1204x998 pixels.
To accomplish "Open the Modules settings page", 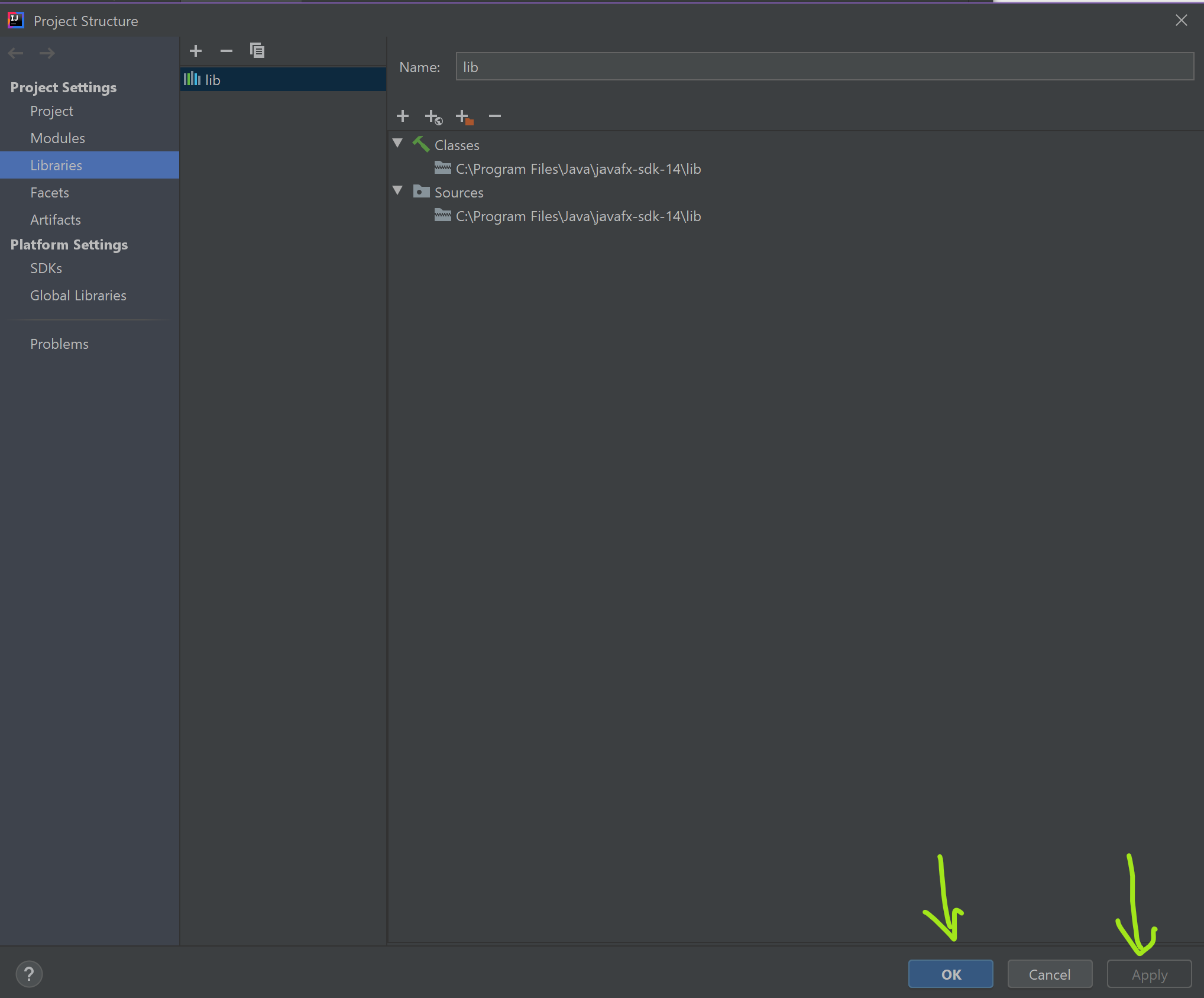I will pos(57,138).
